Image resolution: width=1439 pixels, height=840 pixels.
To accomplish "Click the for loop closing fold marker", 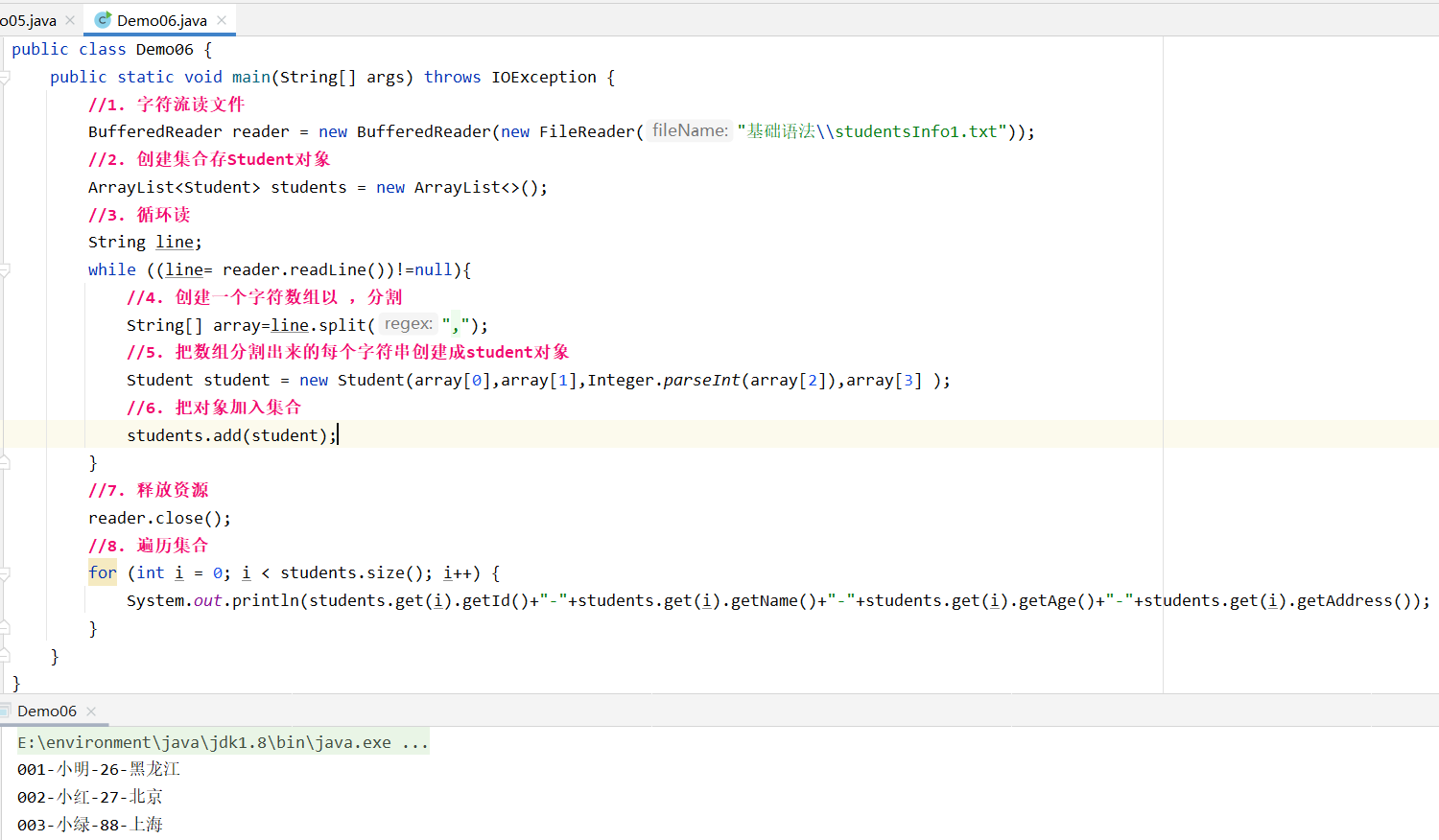I will tap(5, 629).
